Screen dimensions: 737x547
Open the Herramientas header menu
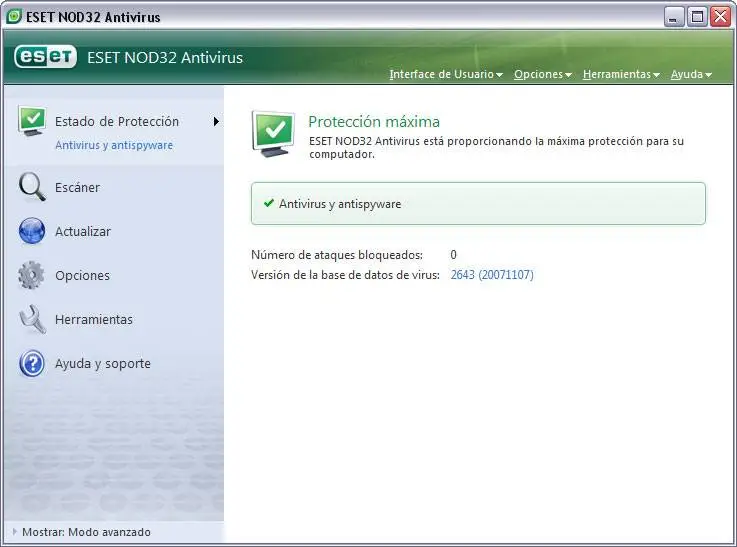pyautogui.click(x=621, y=74)
